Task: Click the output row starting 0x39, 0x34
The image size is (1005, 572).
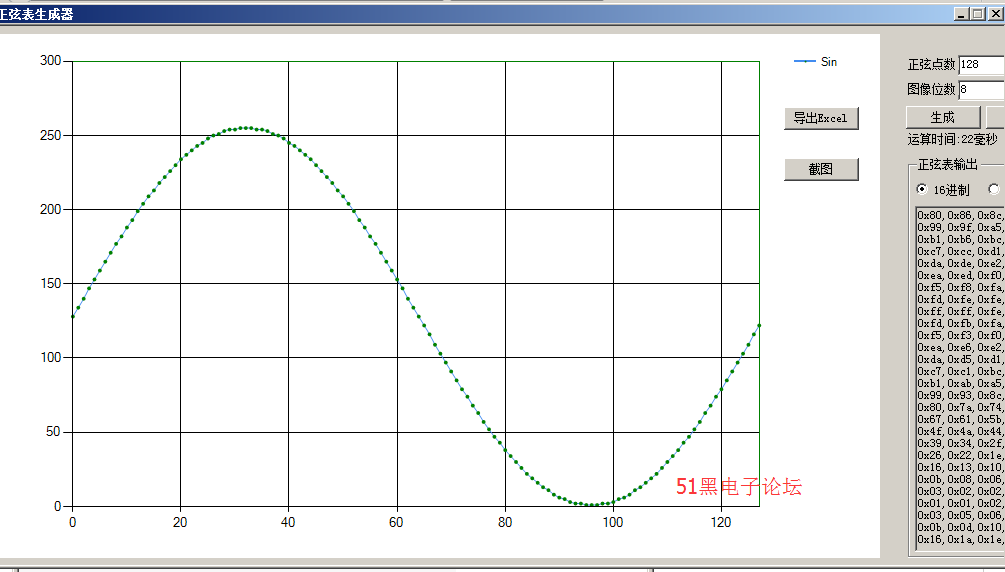Action: point(960,443)
